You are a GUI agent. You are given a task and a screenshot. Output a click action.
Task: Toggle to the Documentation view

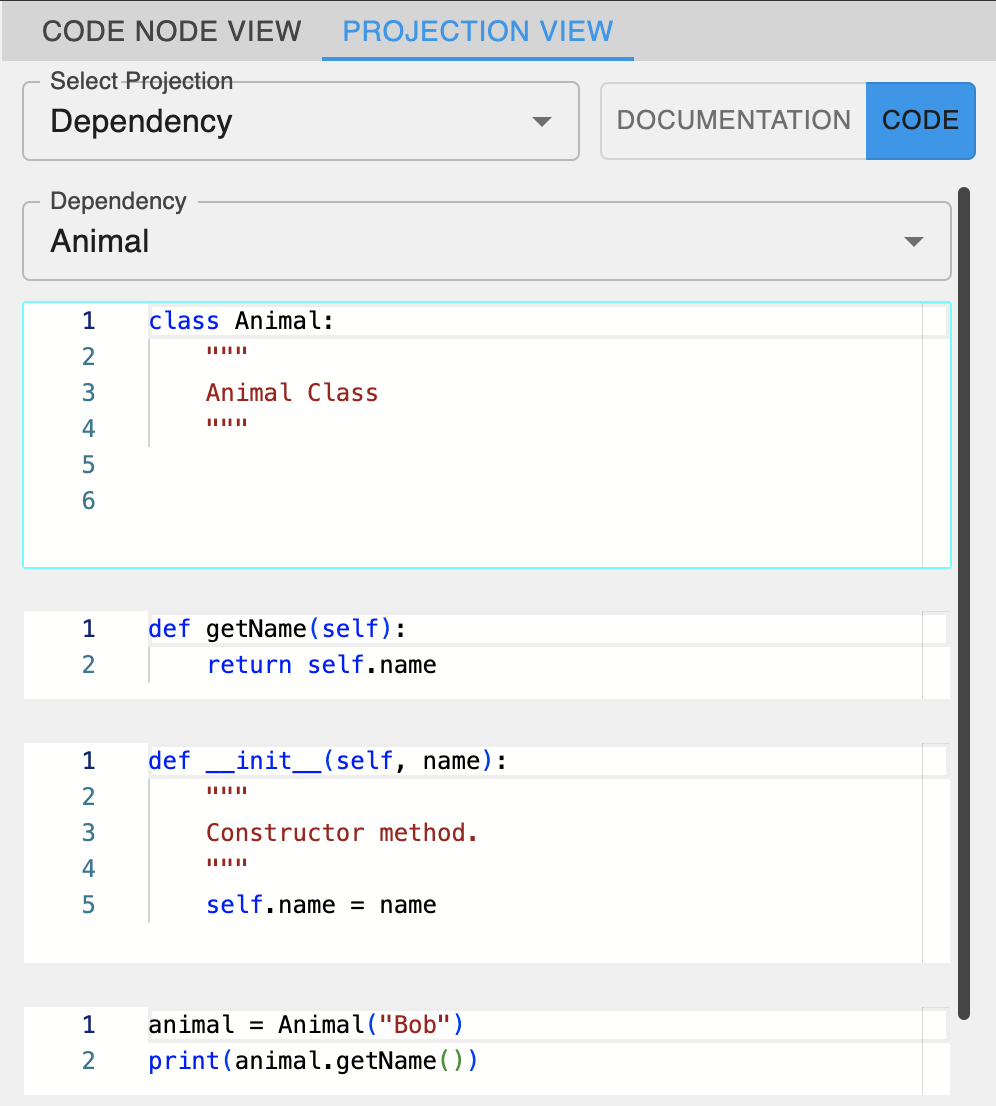tap(733, 121)
